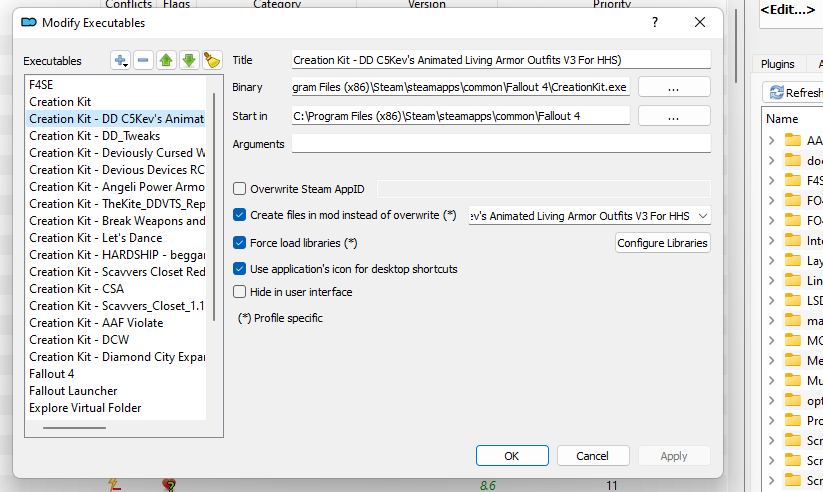
Task: Click the Category column header
Action: click(x=277, y=4)
